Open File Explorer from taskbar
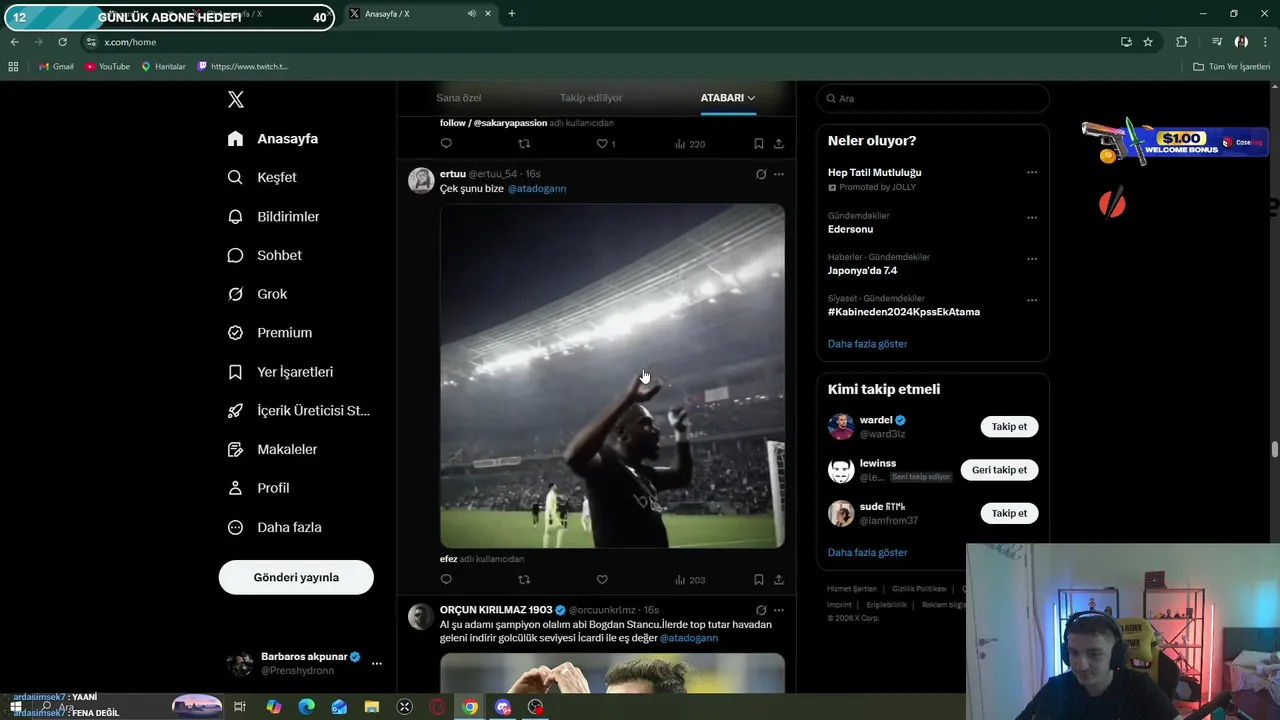Screen dimensions: 1280x720 pos(372,707)
